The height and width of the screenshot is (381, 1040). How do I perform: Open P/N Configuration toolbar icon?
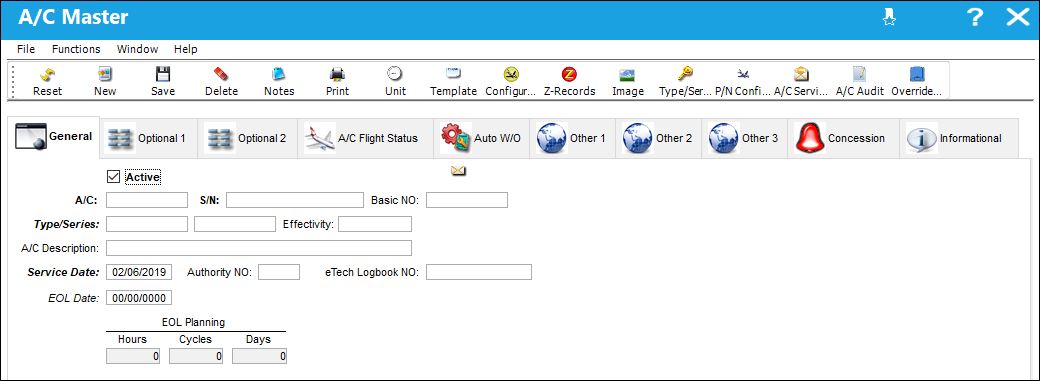[743, 74]
